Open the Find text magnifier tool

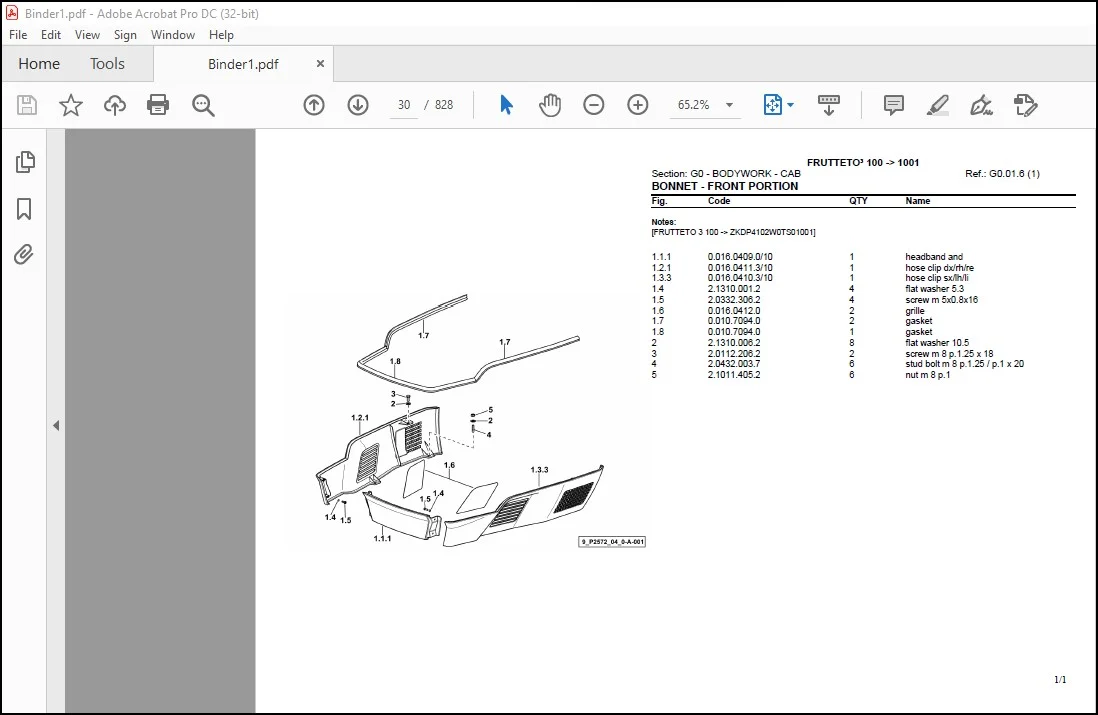pyautogui.click(x=203, y=105)
